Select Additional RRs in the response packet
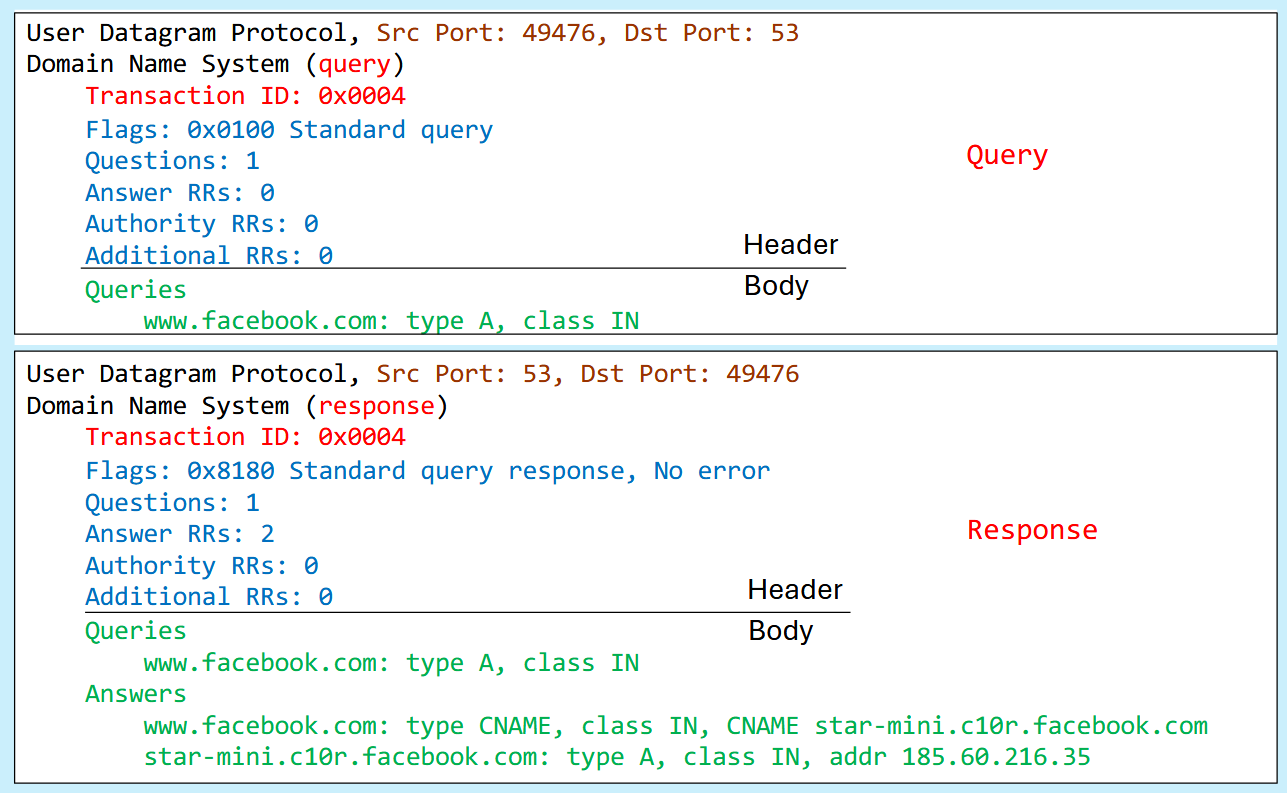Screen dimensions: 1287x793 pos(208,597)
